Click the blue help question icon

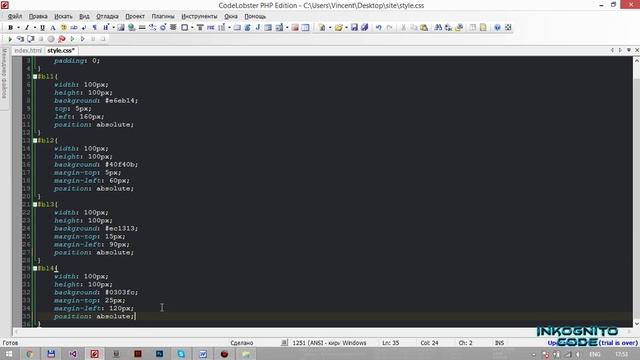(x=497, y=28)
